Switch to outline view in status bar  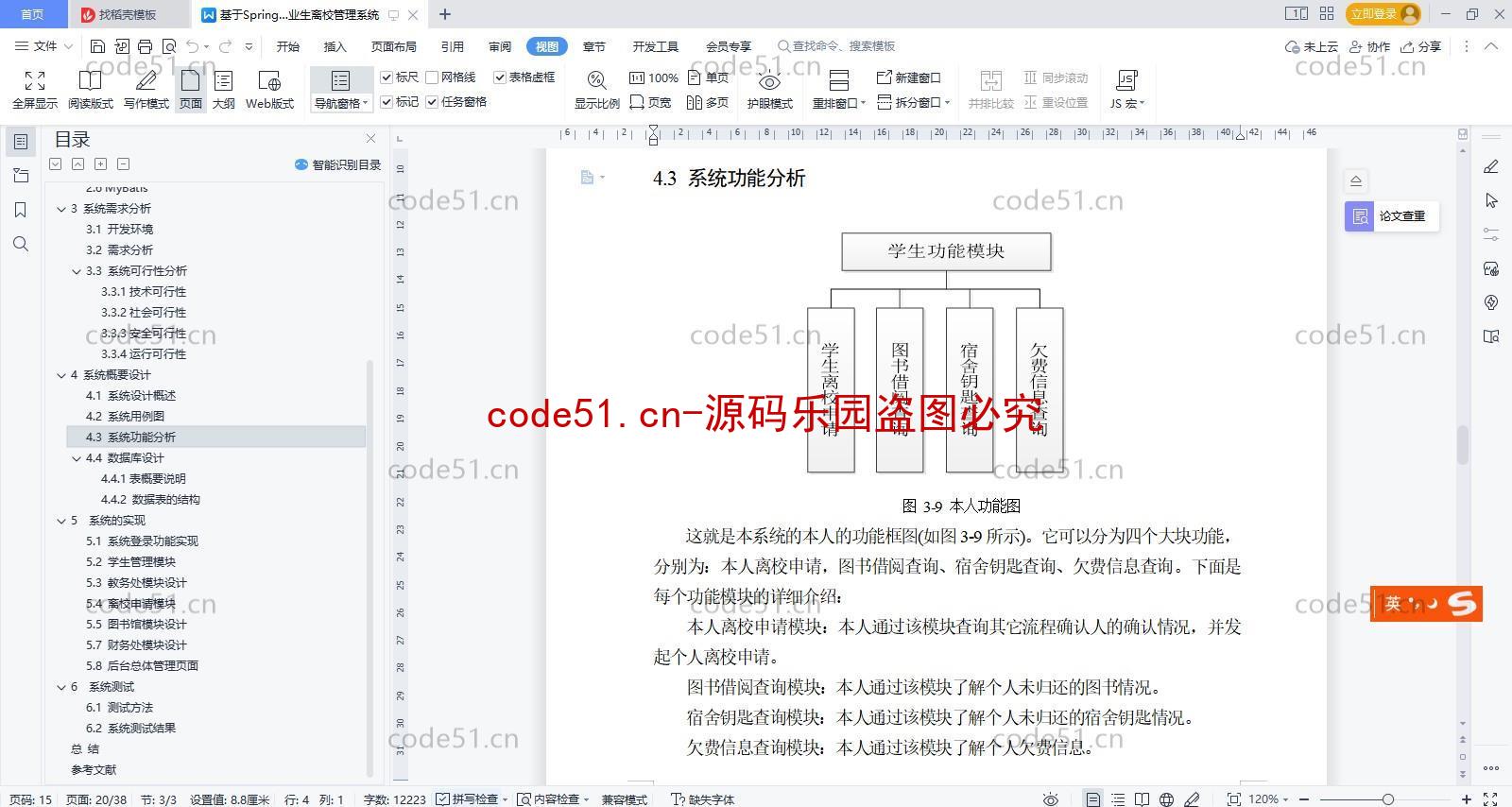(1118, 799)
